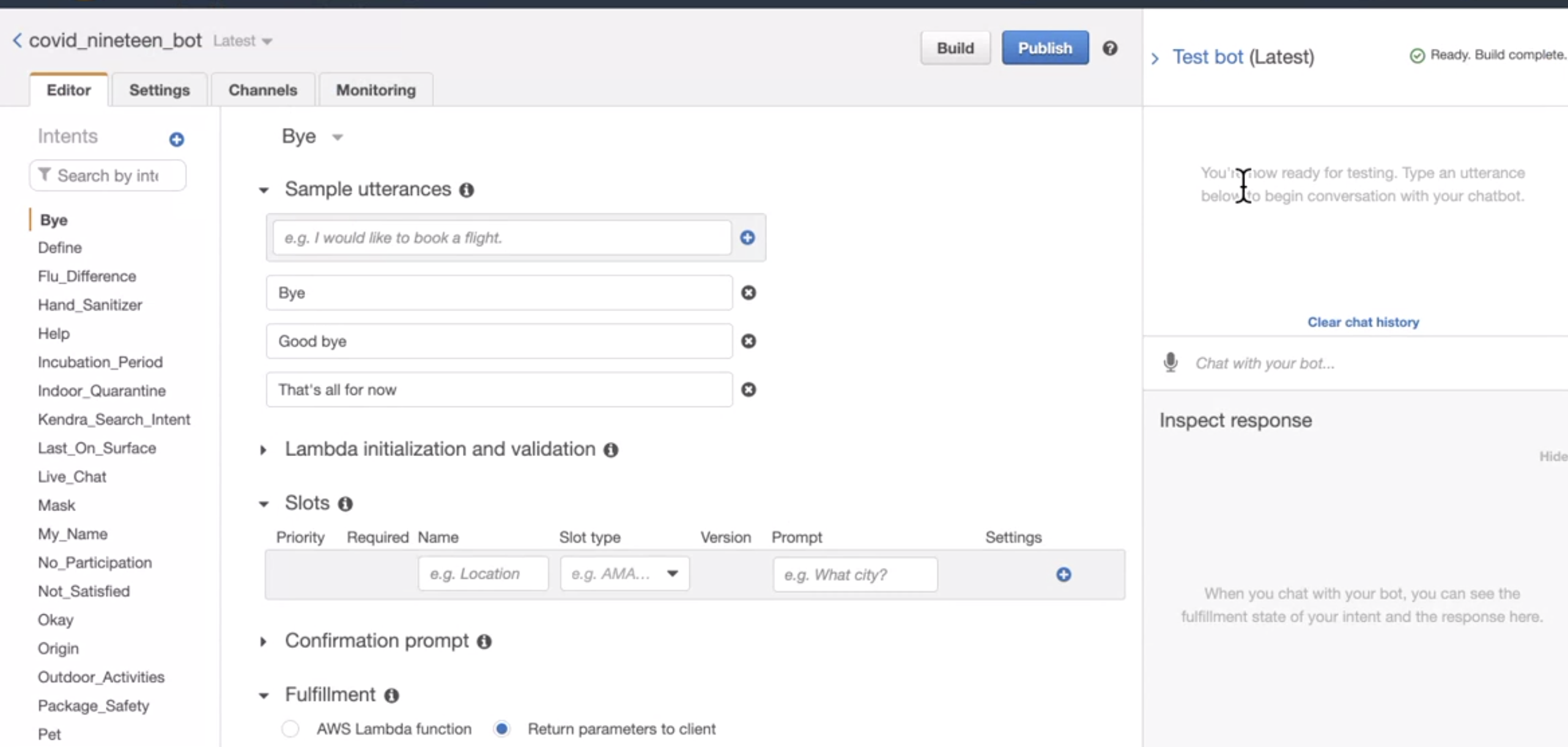Select Return parameters to client option

pyautogui.click(x=501, y=729)
